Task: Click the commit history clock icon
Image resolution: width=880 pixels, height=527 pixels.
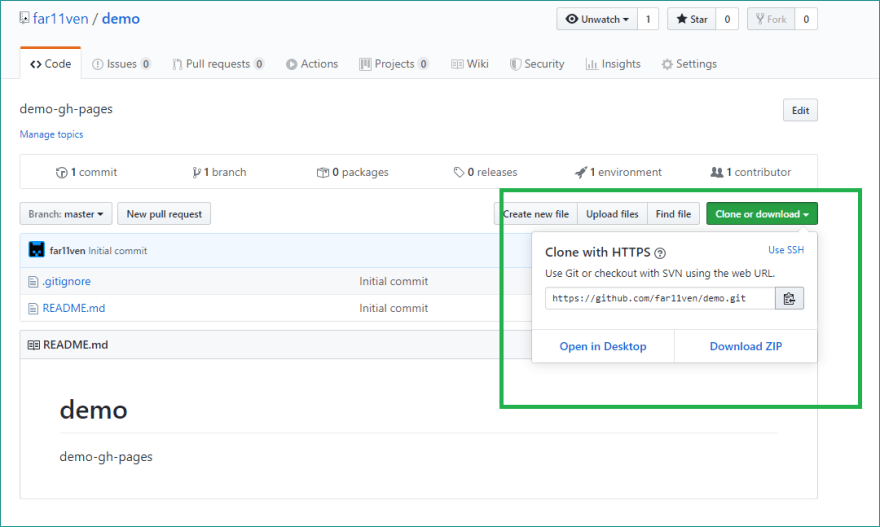Action: tap(61, 173)
